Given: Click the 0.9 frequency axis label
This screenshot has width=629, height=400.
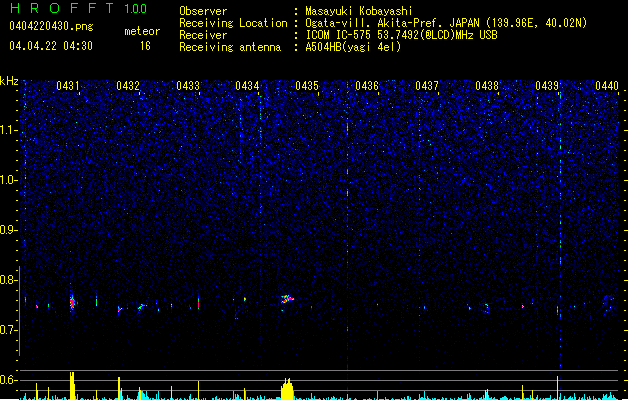Looking at the screenshot, I should (8, 230).
